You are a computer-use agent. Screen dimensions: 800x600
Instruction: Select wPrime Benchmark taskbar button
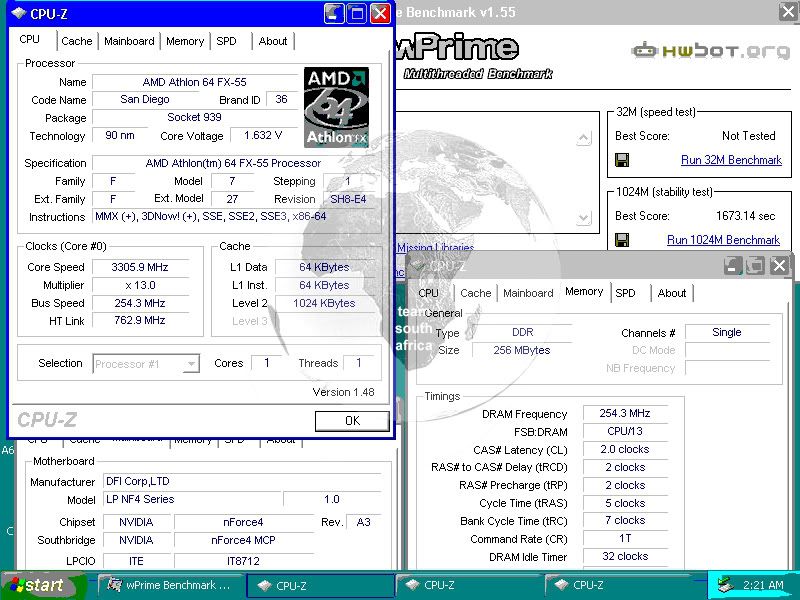pos(170,585)
